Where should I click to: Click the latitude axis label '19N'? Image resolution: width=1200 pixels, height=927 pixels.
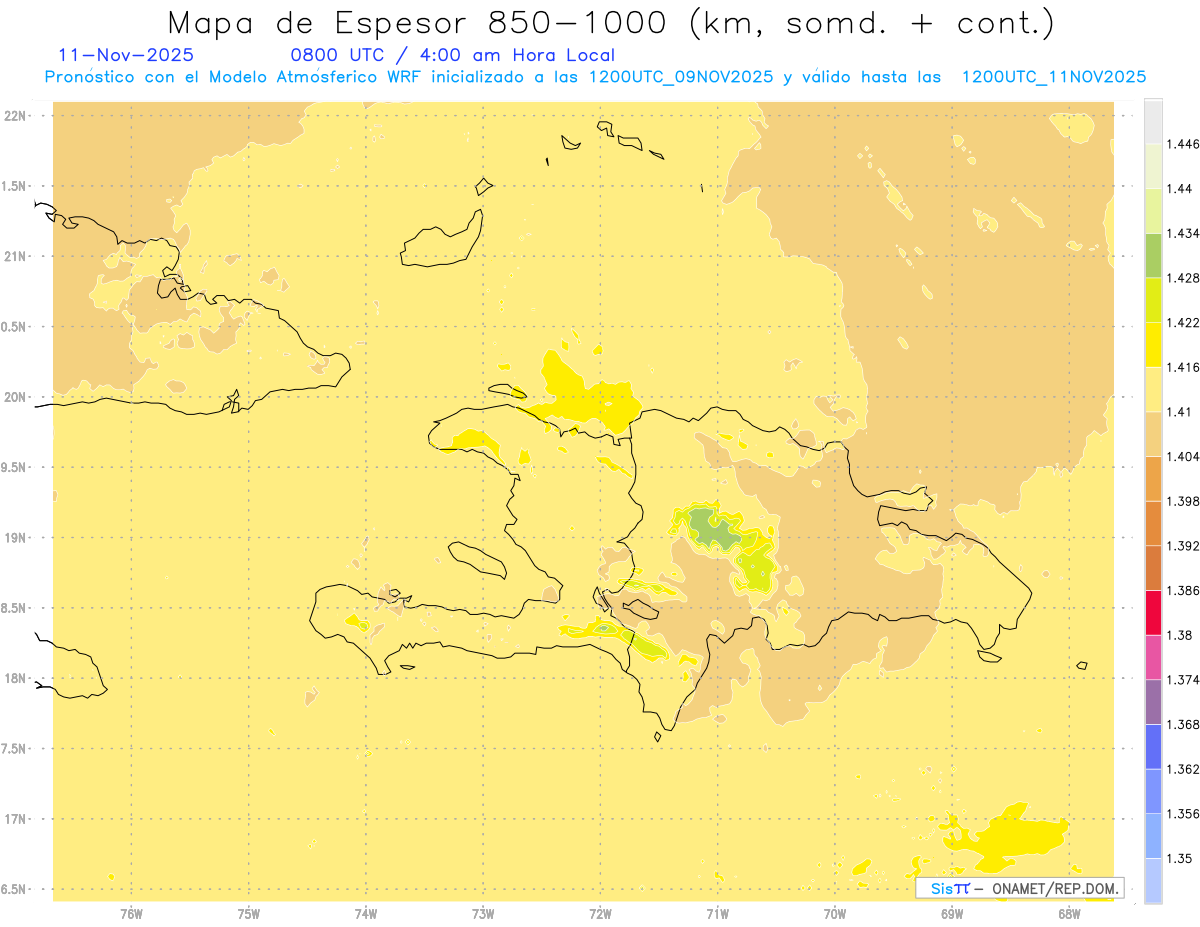(16, 538)
